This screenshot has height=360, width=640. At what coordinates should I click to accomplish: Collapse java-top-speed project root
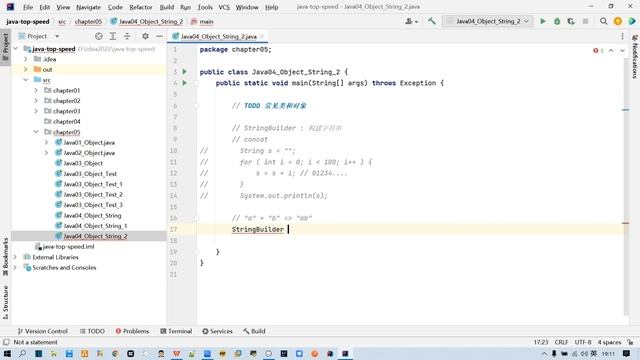pos(16,49)
